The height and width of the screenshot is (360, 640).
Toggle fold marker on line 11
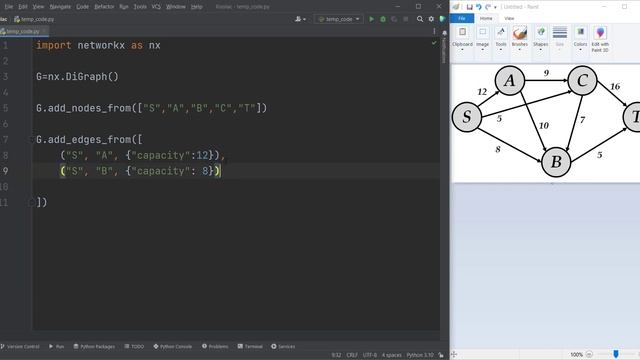tap(31, 202)
